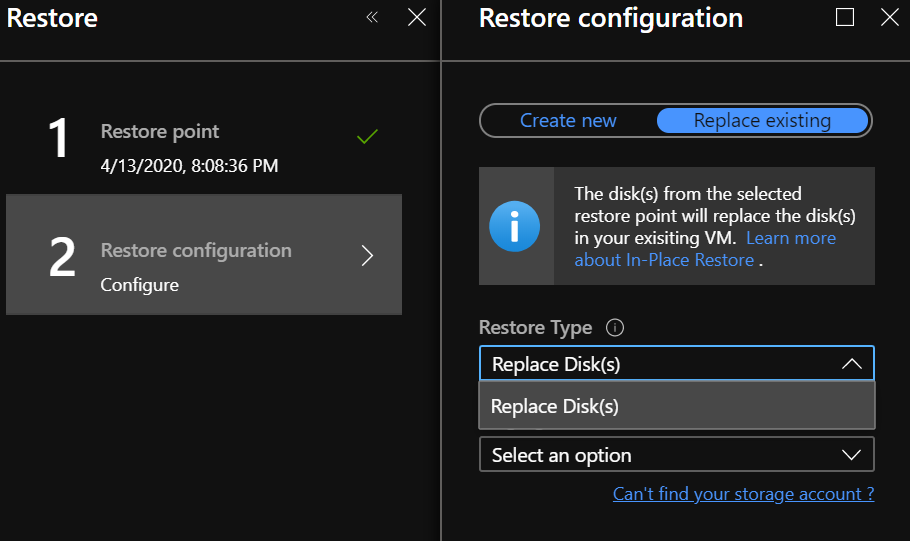Open the Select an option dropdown
The image size is (910, 541).
676,455
